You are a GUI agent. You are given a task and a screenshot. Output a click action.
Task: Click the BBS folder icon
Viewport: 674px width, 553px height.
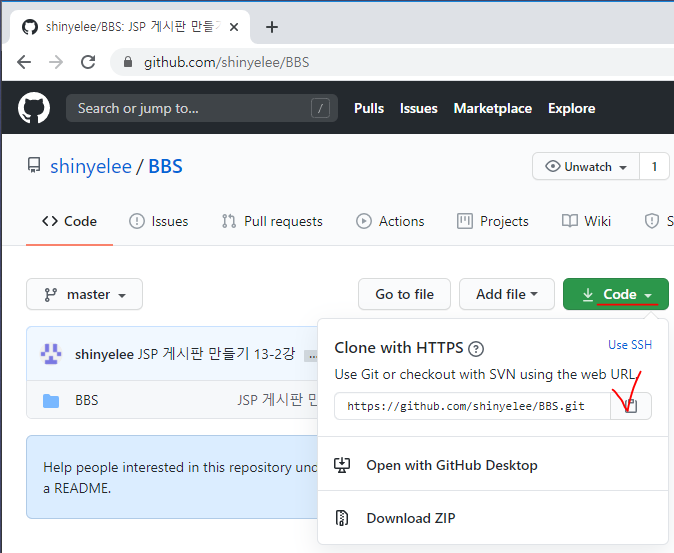[x=51, y=400]
